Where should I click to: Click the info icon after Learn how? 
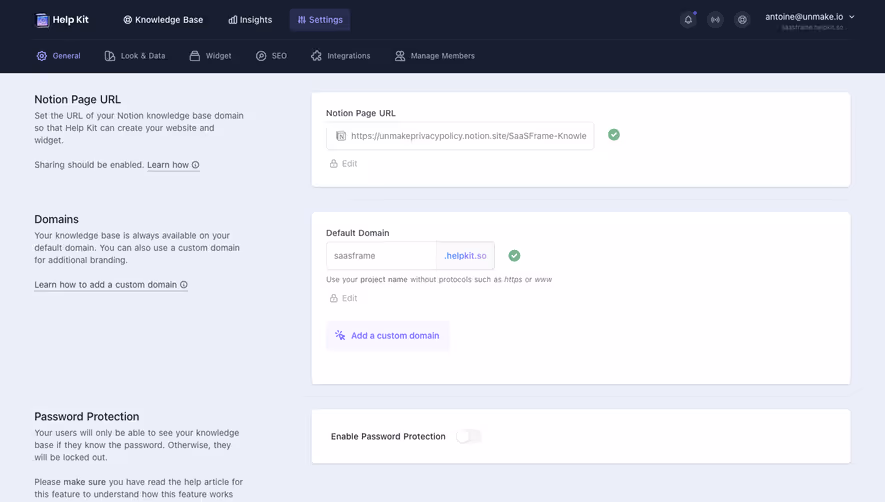tap(195, 165)
